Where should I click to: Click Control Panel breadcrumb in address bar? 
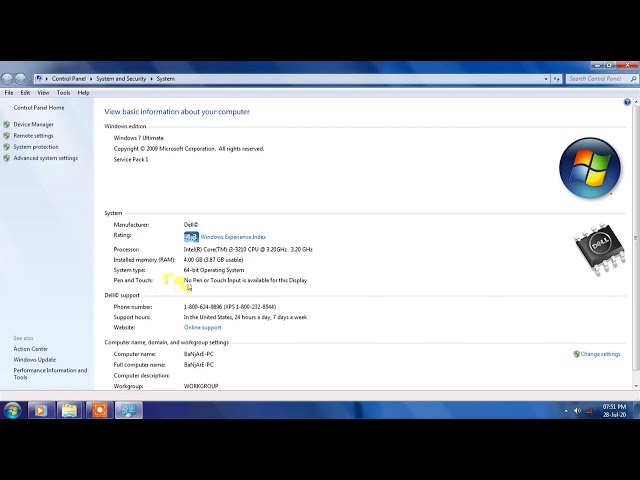coord(69,79)
